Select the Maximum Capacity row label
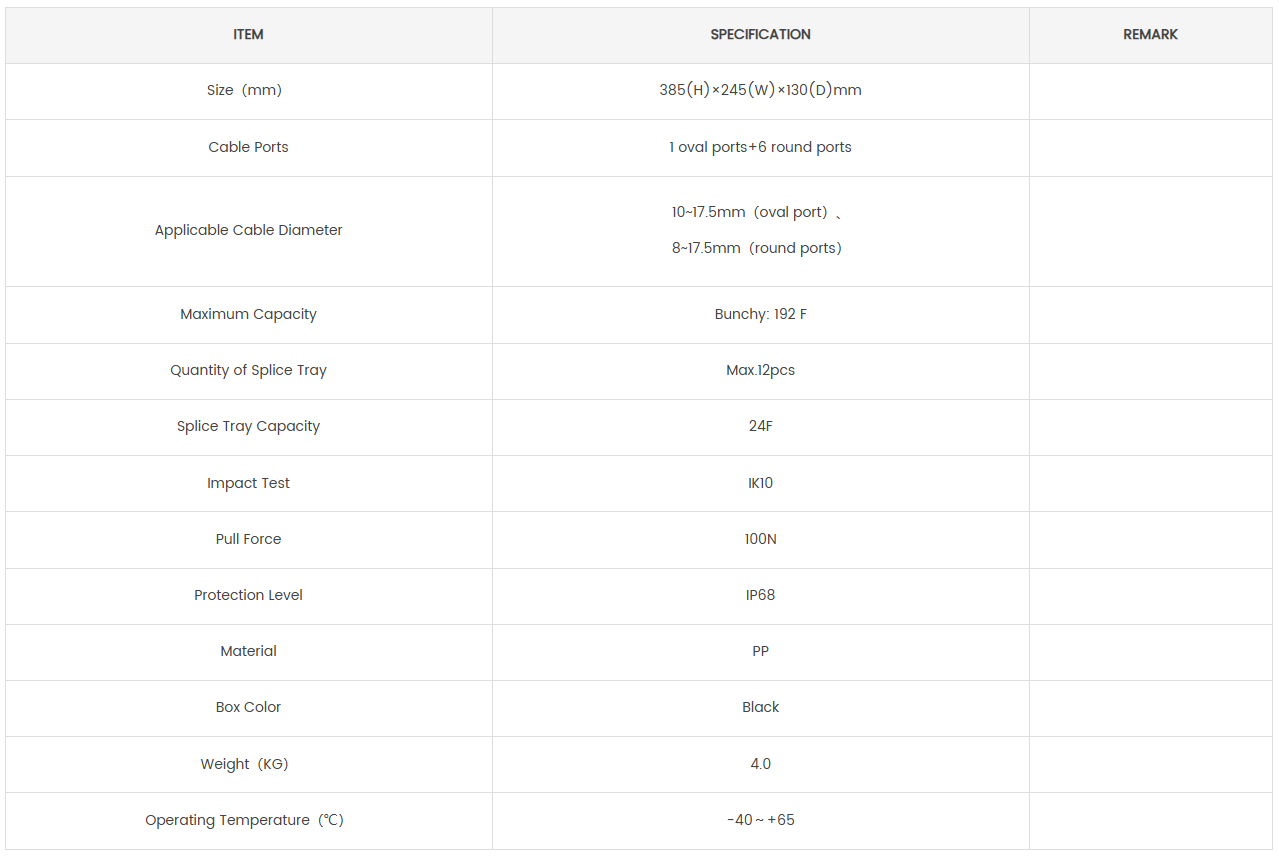 point(248,314)
